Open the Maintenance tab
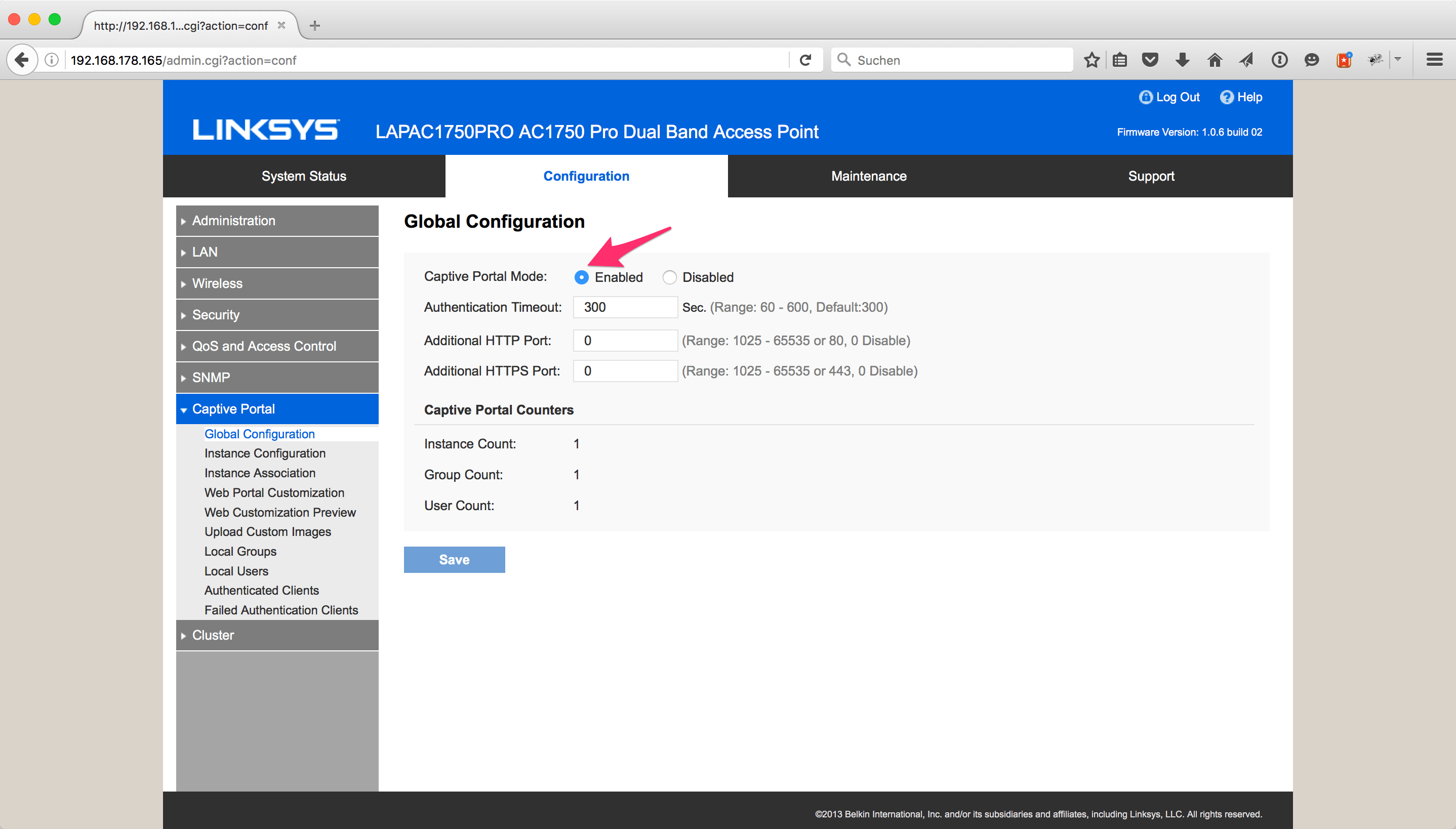 pos(869,176)
